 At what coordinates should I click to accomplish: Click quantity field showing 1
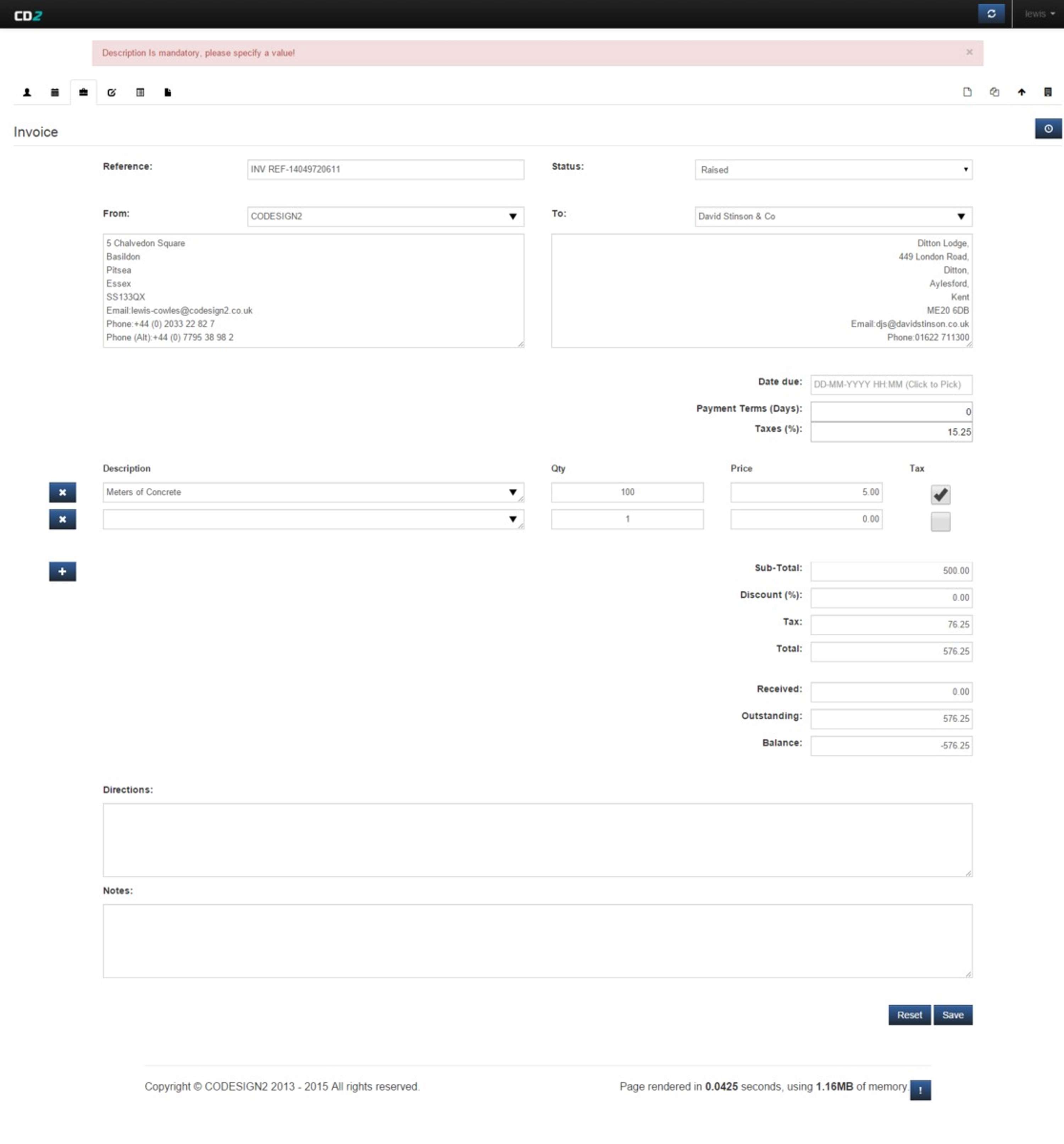pos(627,520)
